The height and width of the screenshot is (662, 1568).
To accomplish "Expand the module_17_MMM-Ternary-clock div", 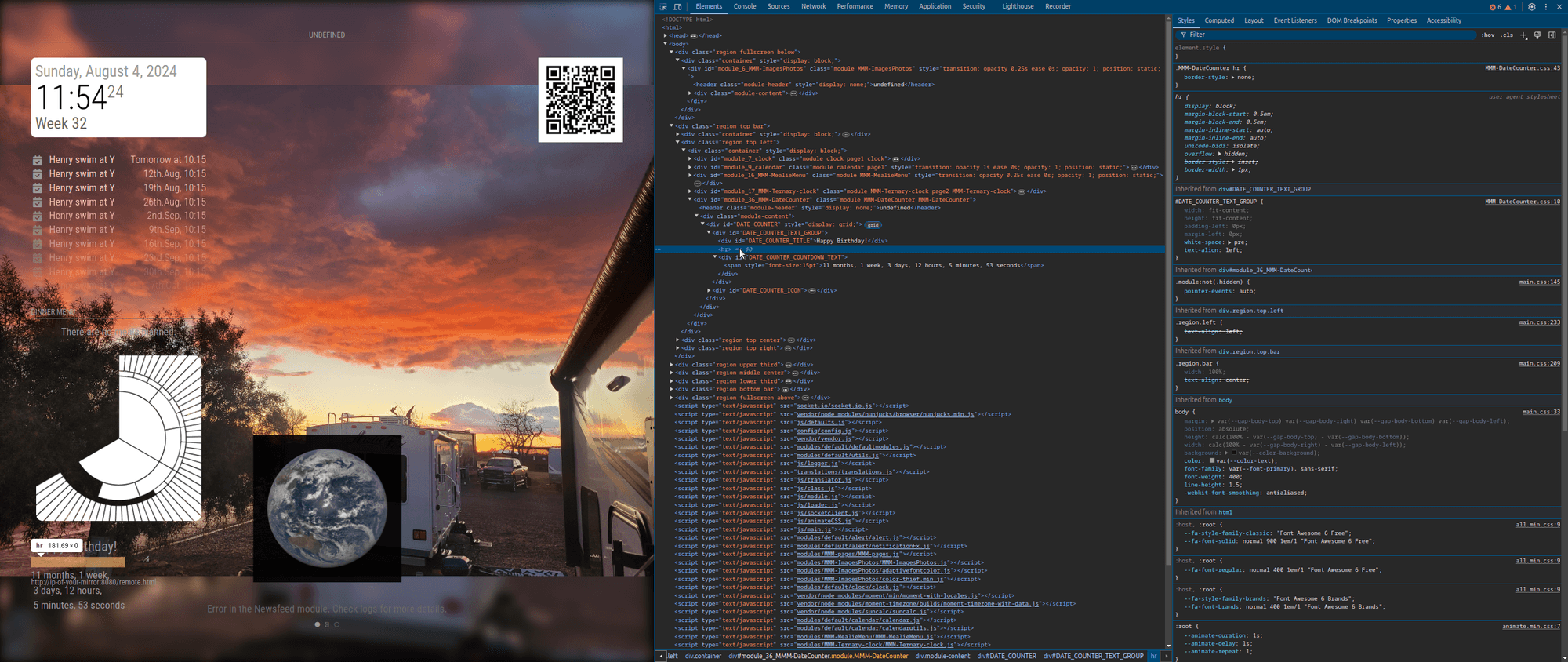I will click(x=690, y=191).
